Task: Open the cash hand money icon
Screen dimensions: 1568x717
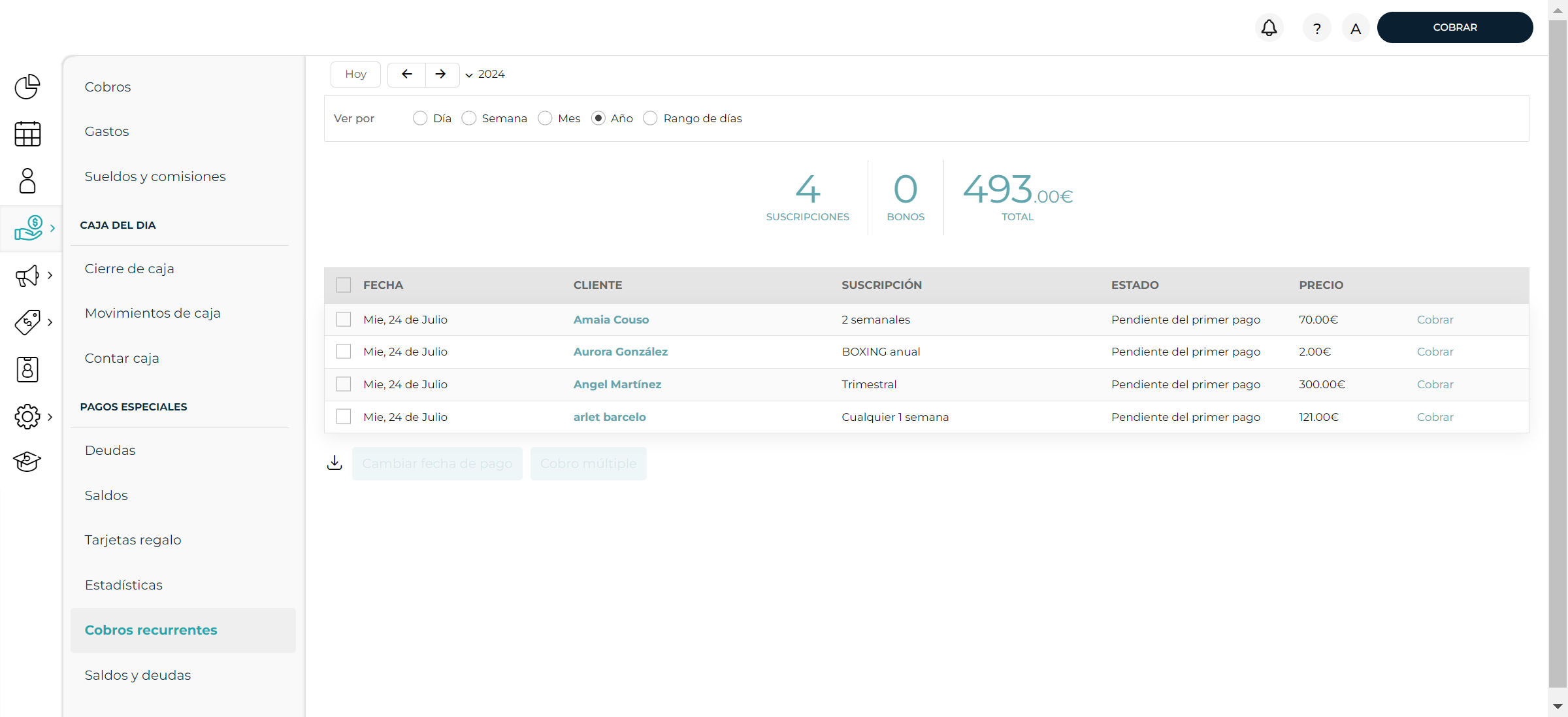Action: [29, 228]
